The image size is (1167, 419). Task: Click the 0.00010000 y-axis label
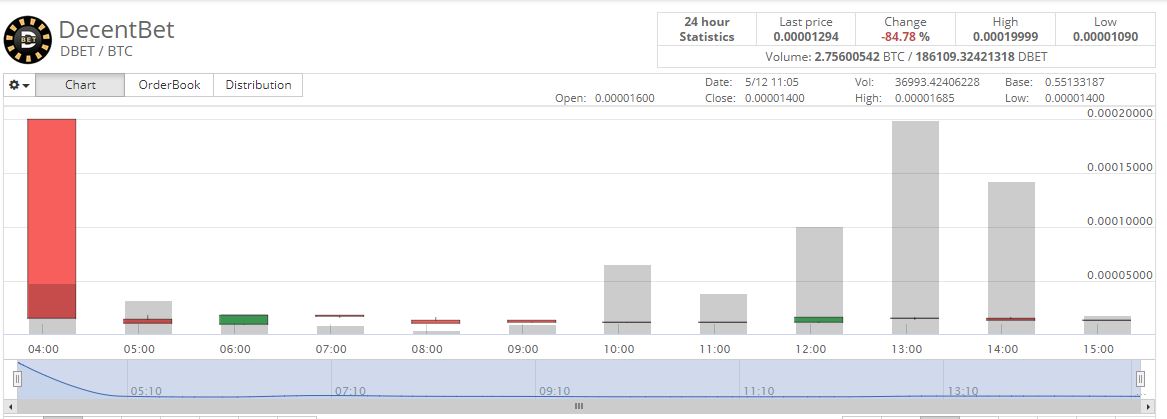tap(1119, 221)
